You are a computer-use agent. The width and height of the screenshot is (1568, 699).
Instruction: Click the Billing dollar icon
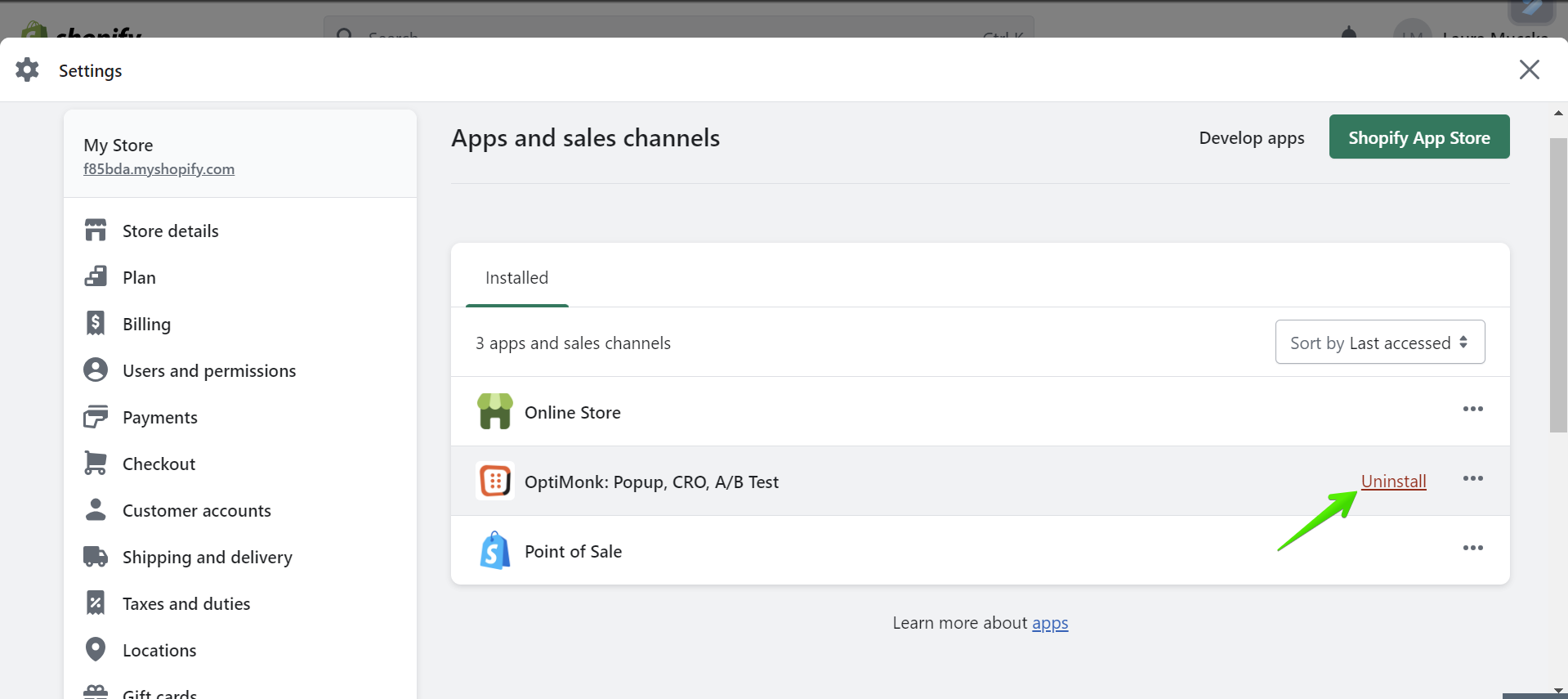tap(96, 323)
